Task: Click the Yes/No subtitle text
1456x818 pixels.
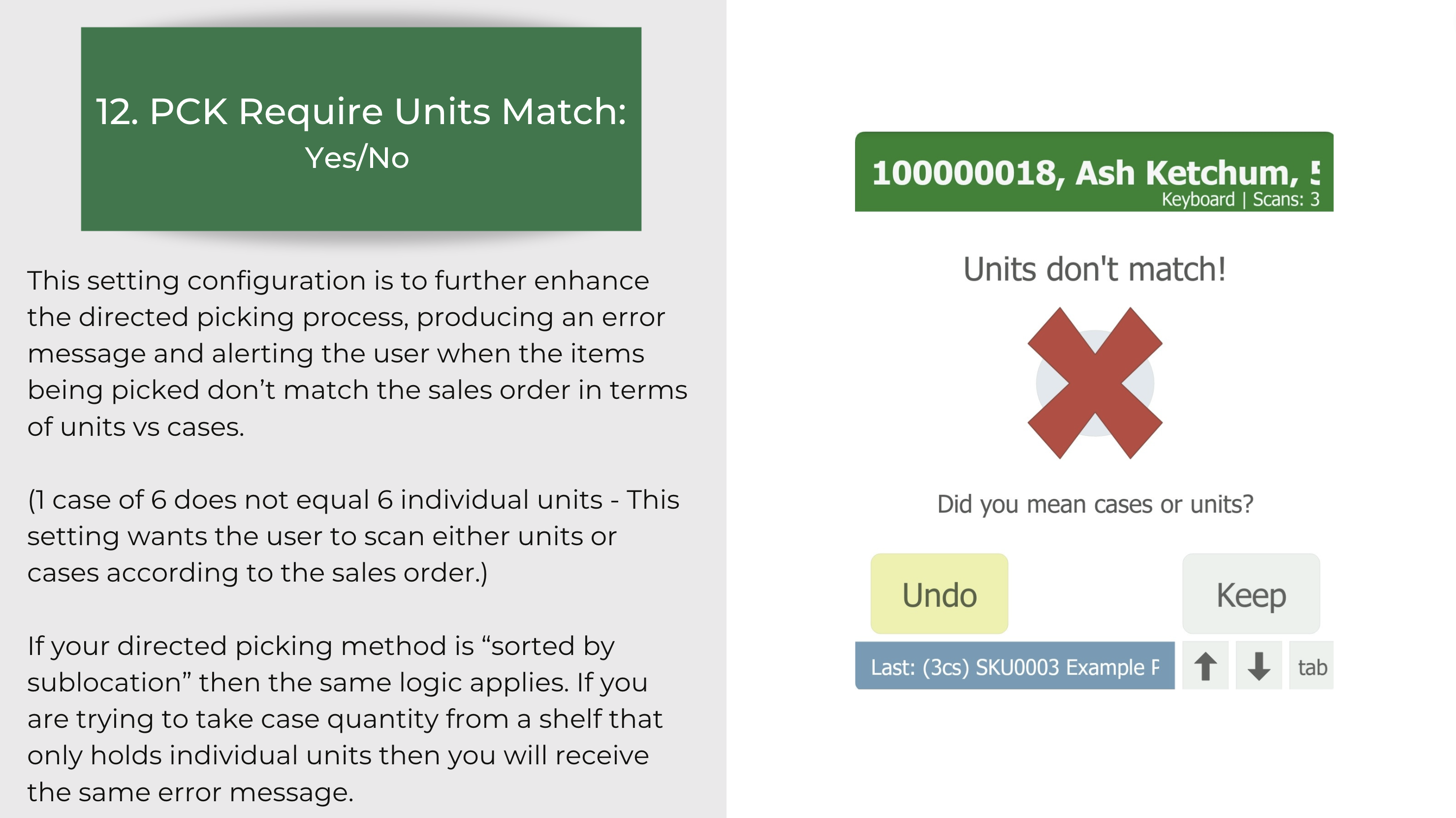Action: tap(357, 158)
